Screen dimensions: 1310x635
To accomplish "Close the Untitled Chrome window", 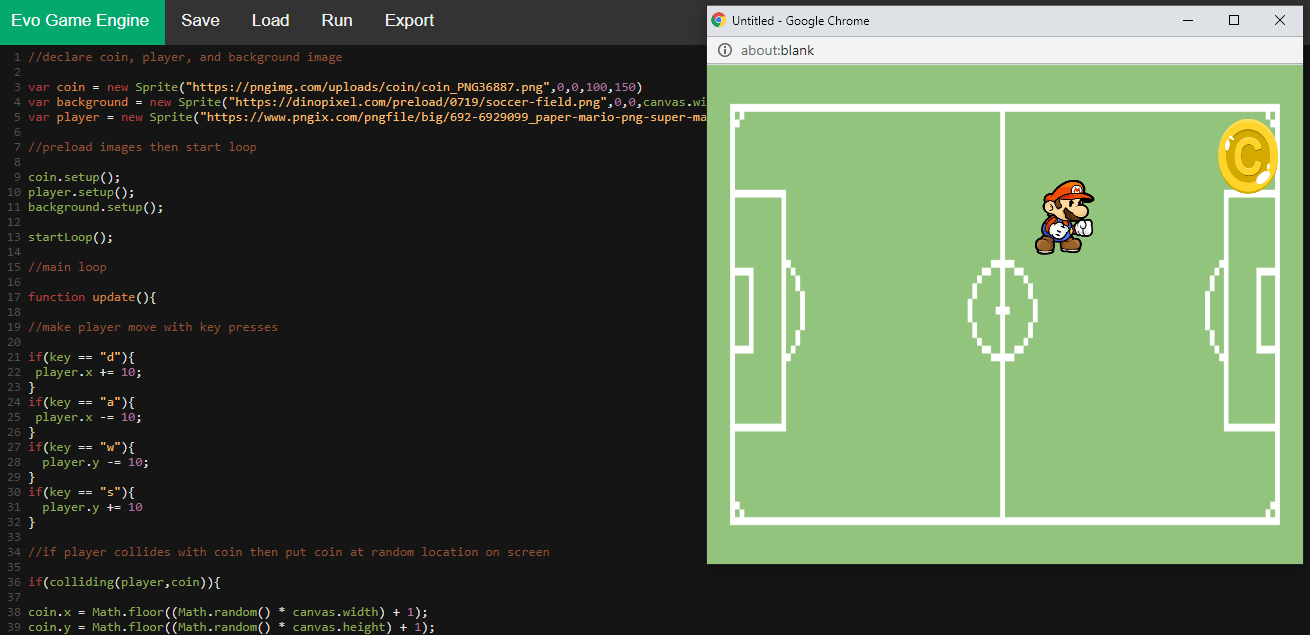I will coord(1280,20).
